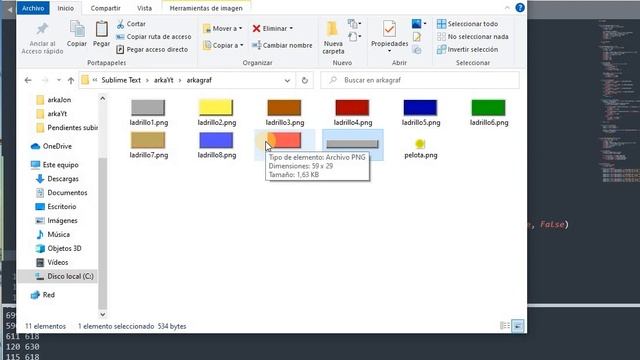Open the Mover a dropdown
The height and width of the screenshot is (360, 640).
tap(222, 29)
